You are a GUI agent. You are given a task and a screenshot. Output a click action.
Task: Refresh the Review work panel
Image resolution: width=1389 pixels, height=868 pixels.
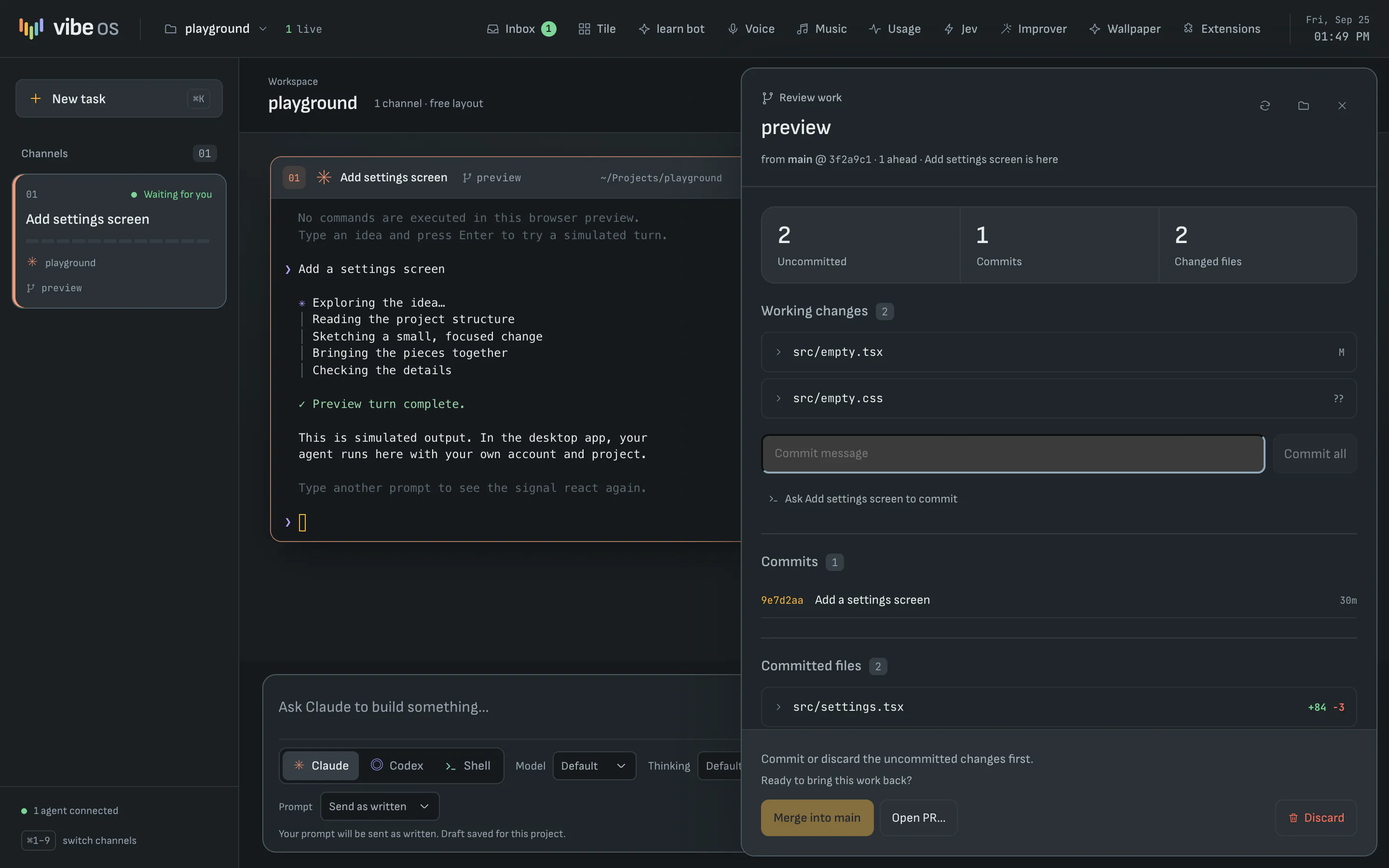tap(1265, 106)
